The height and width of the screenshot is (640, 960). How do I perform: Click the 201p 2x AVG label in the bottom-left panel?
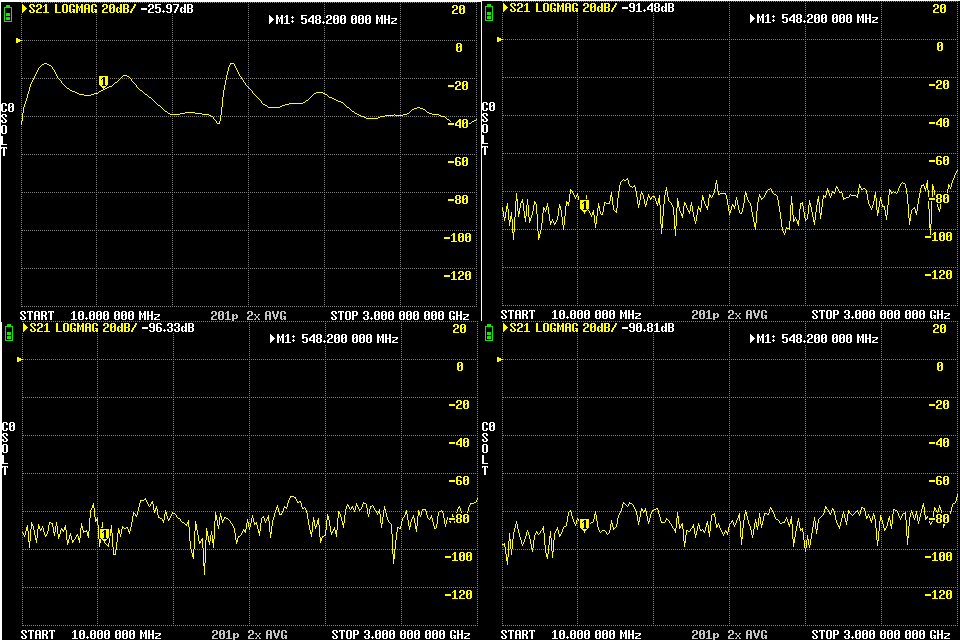(x=248, y=634)
